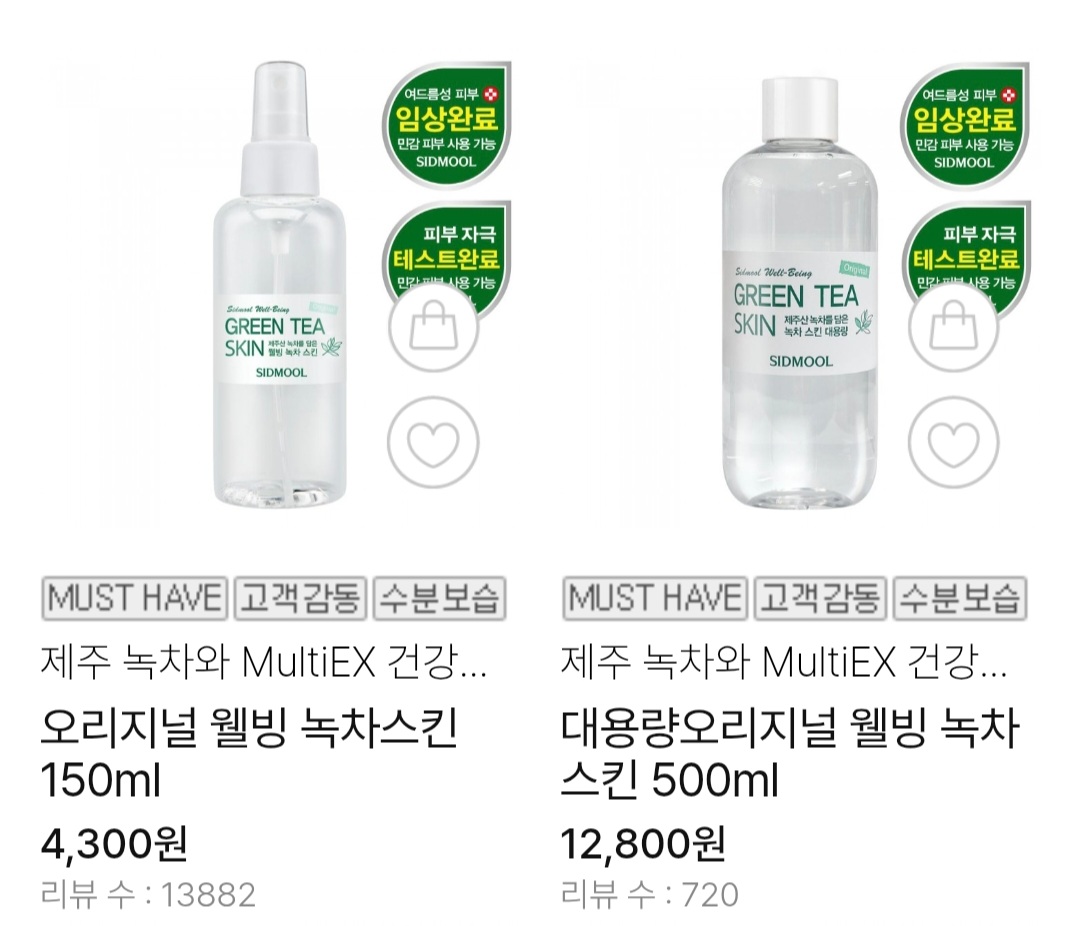Click 임상완료 badge on 150ml product
This screenshot has height=926, width=1080.
pyautogui.click(x=446, y=125)
